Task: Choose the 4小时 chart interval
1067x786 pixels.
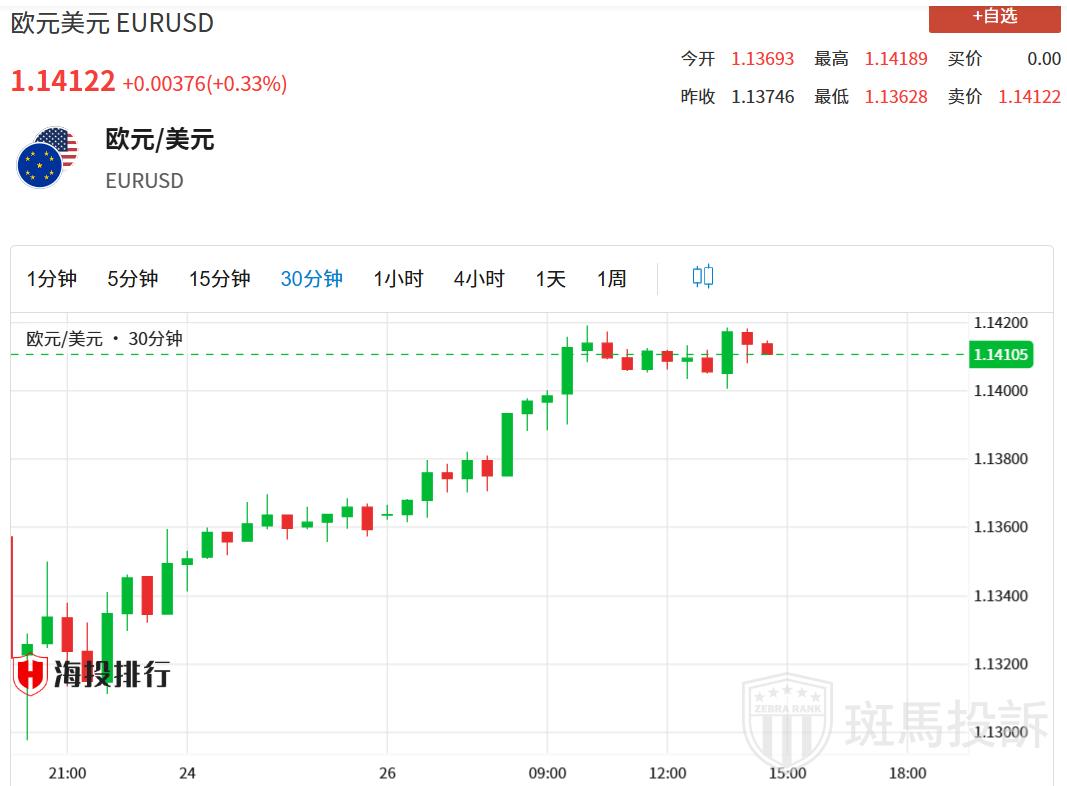Action: click(479, 279)
